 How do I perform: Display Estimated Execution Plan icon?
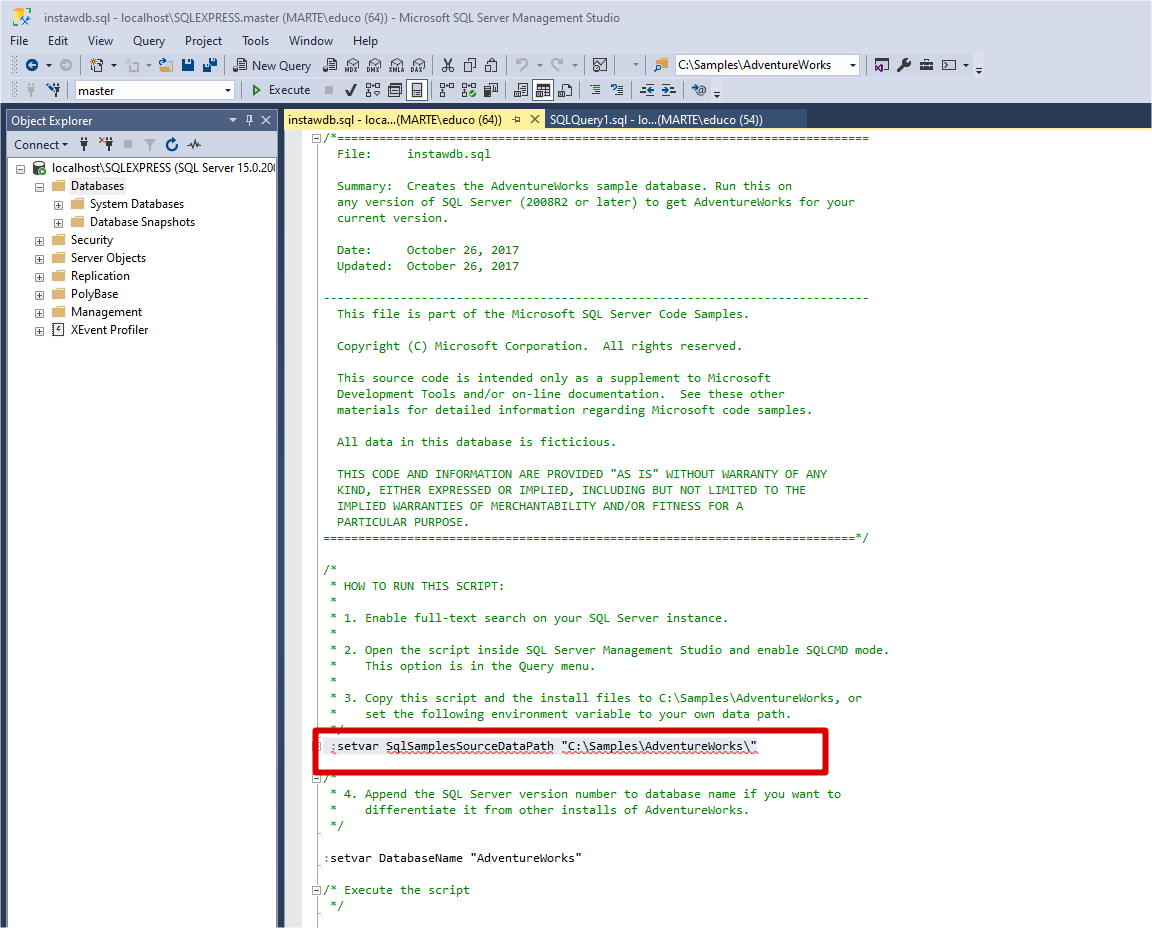click(373, 90)
